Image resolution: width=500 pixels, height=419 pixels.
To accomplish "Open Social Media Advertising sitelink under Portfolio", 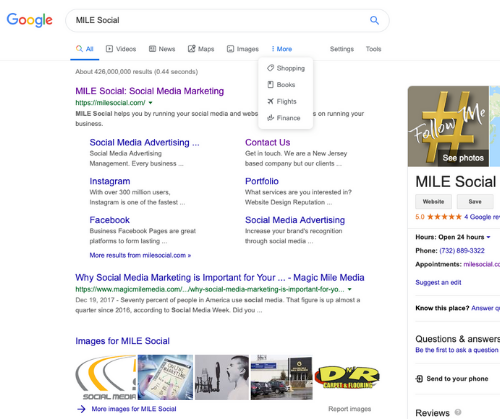I will pos(295,220).
